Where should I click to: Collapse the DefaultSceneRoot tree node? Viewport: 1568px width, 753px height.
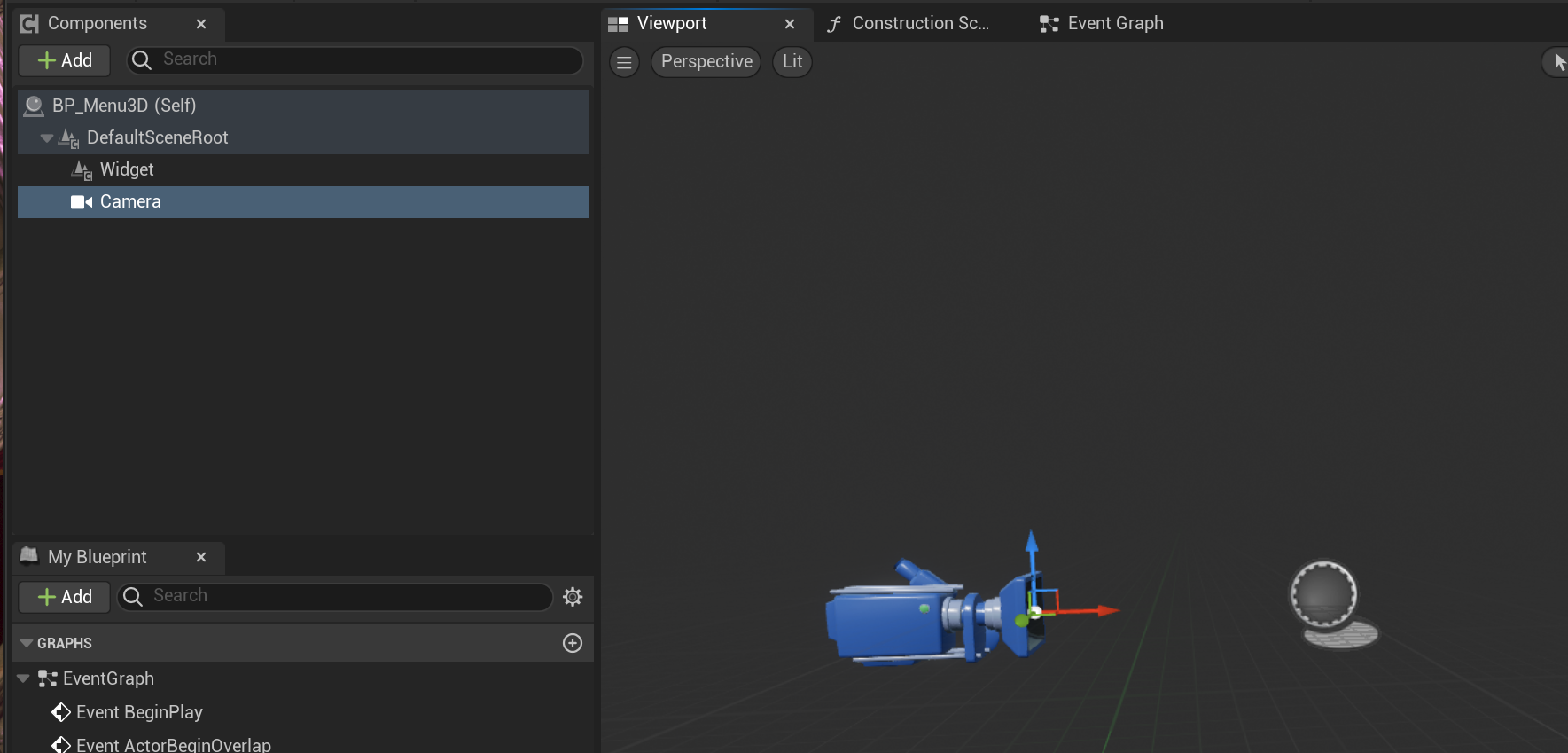click(47, 138)
